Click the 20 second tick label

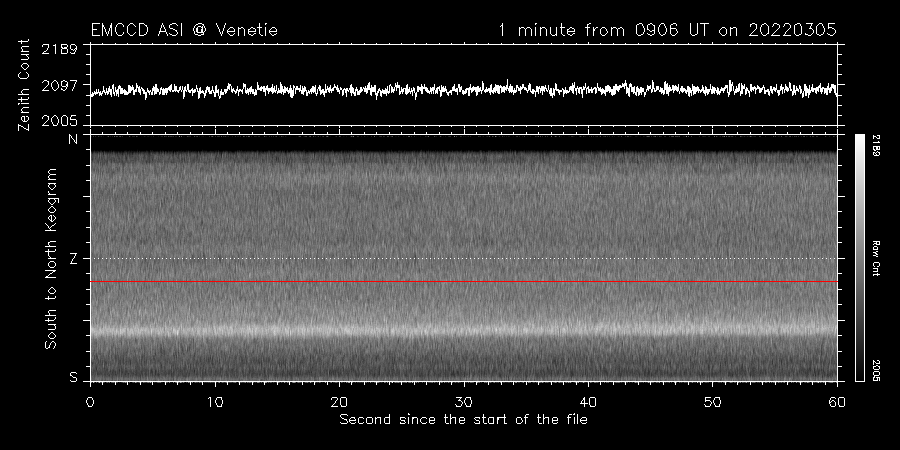tap(339, 401)
